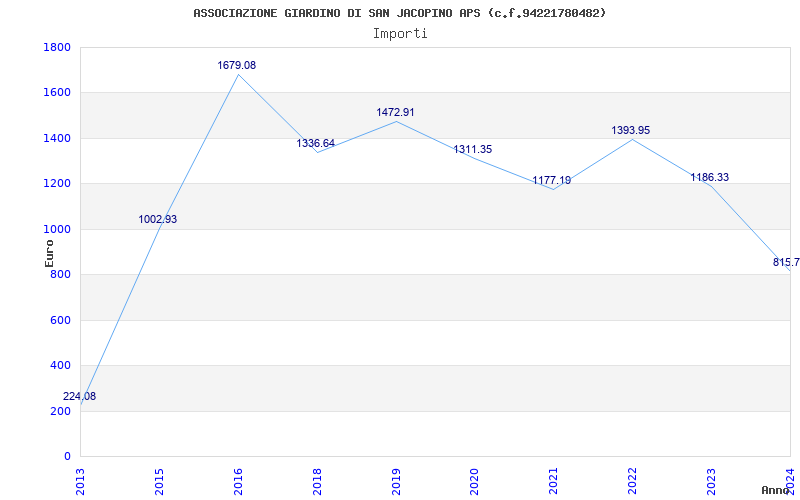800x500 pixels.
Task: Click the 1186.33 value label
Action: pos(710,178)
